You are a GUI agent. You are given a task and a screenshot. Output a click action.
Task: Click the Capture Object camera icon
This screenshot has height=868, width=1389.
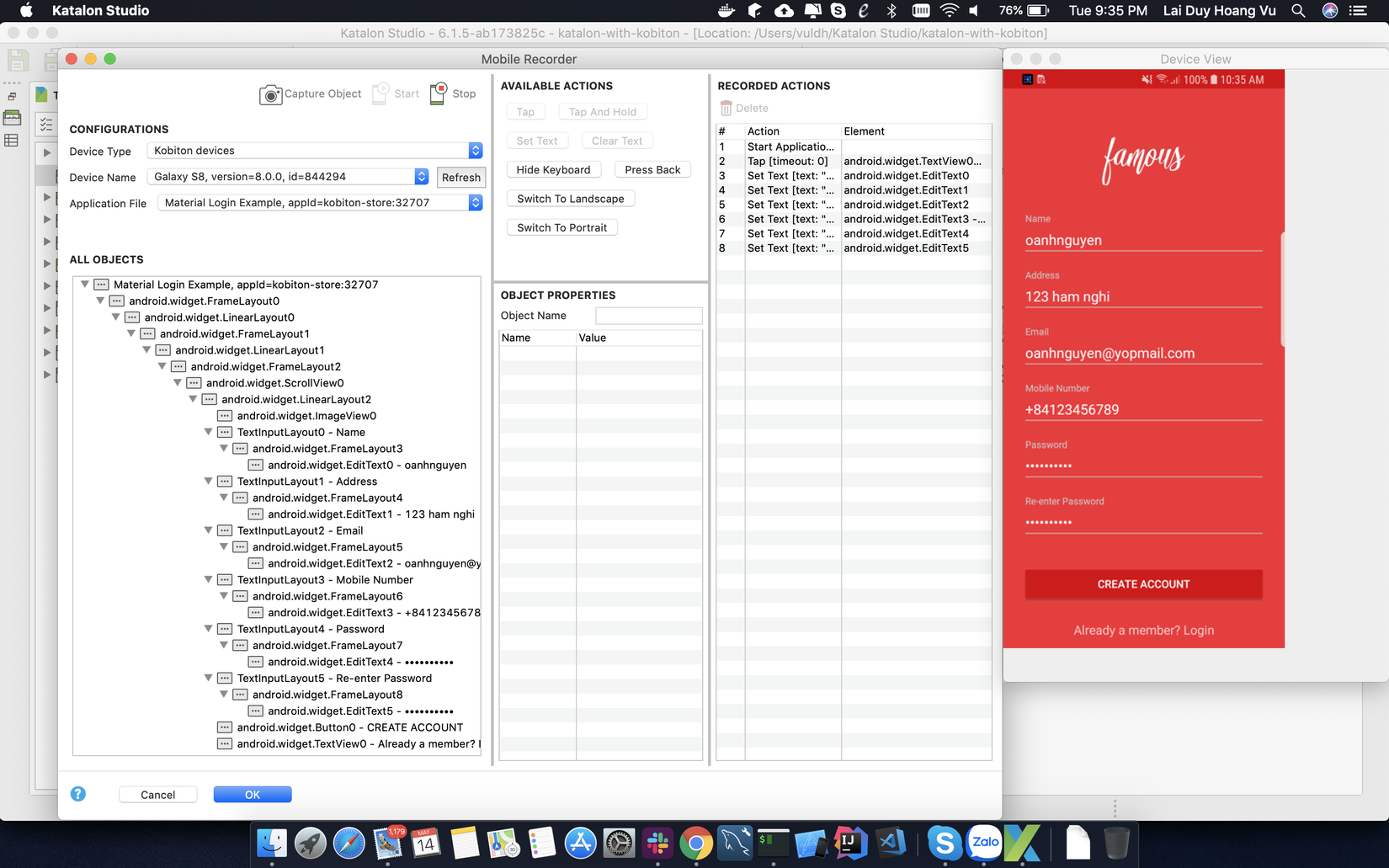pyautogui.click(x=270, y=94)
